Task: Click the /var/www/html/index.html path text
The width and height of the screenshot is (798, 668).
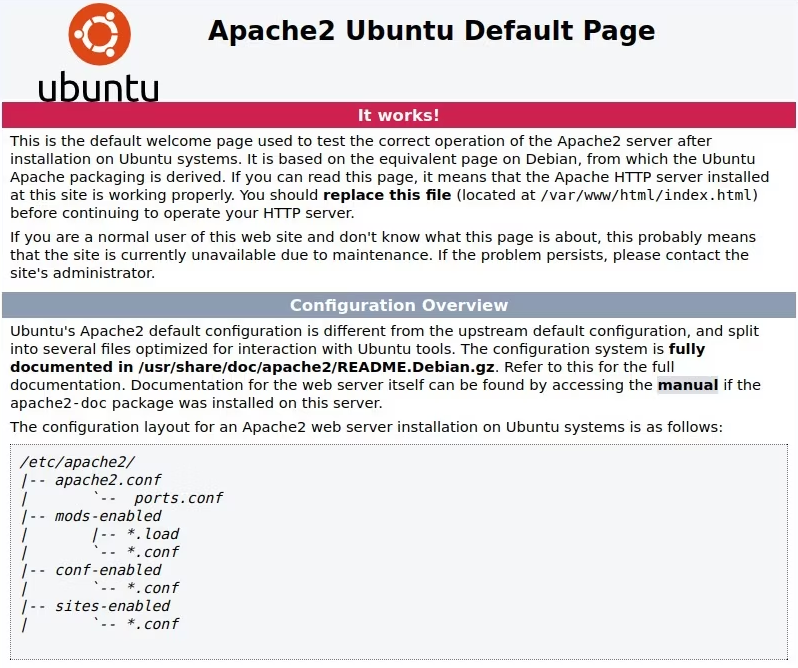Action: (x=646, y=195)
